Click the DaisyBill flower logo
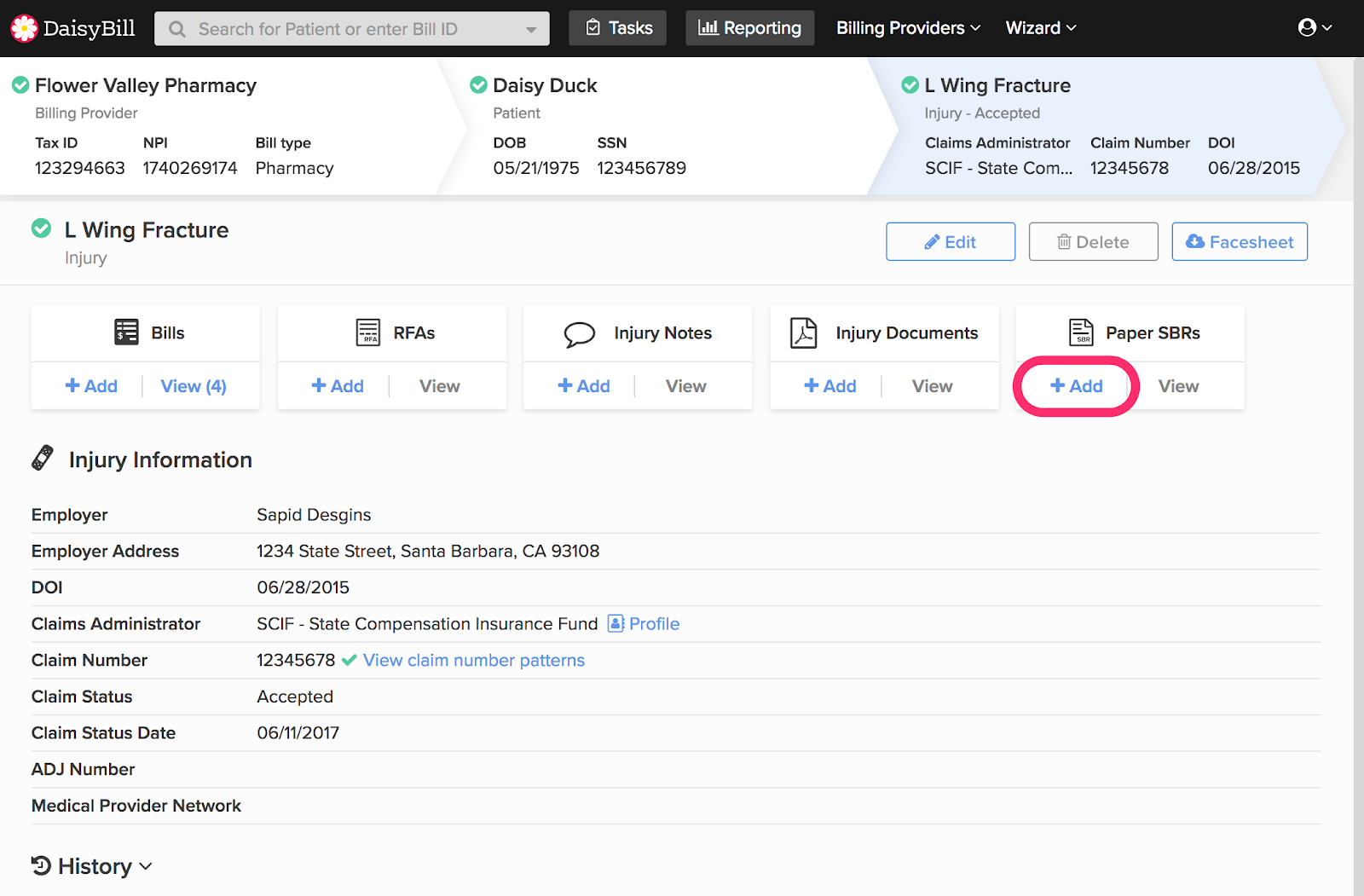Image resolution: width=1364 pixels, height=896 pixels. [24, 28]
